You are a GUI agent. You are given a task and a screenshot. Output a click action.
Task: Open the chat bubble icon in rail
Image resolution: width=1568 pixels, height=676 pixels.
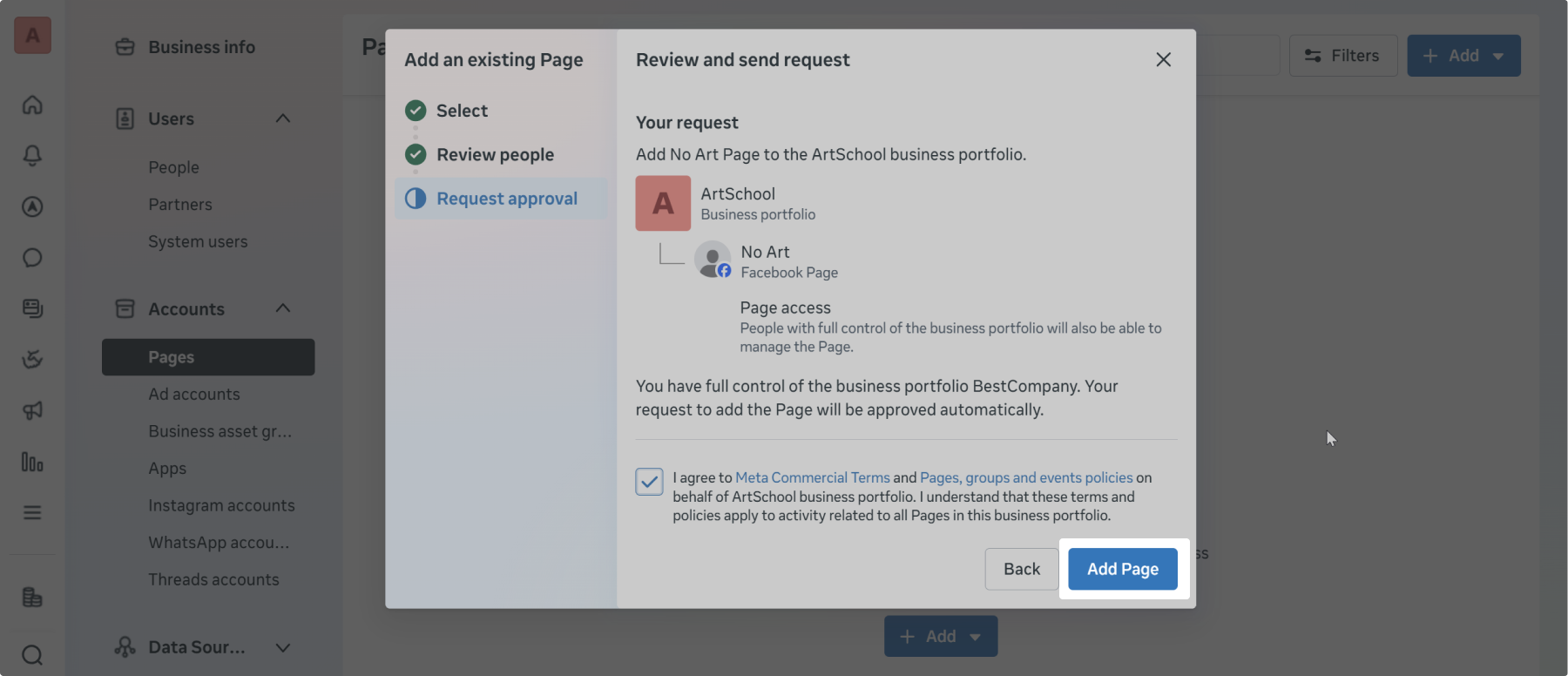point(32,258)
